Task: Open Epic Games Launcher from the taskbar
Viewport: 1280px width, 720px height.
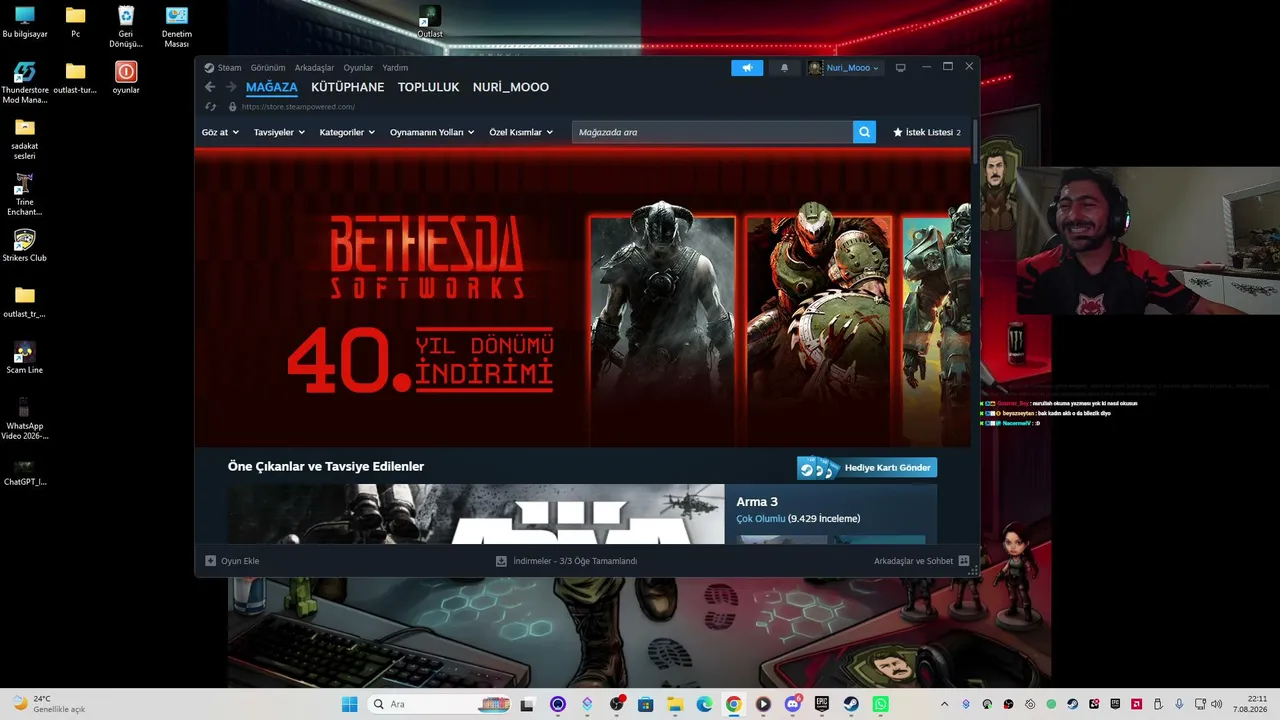Action: (x=822, y=704)
